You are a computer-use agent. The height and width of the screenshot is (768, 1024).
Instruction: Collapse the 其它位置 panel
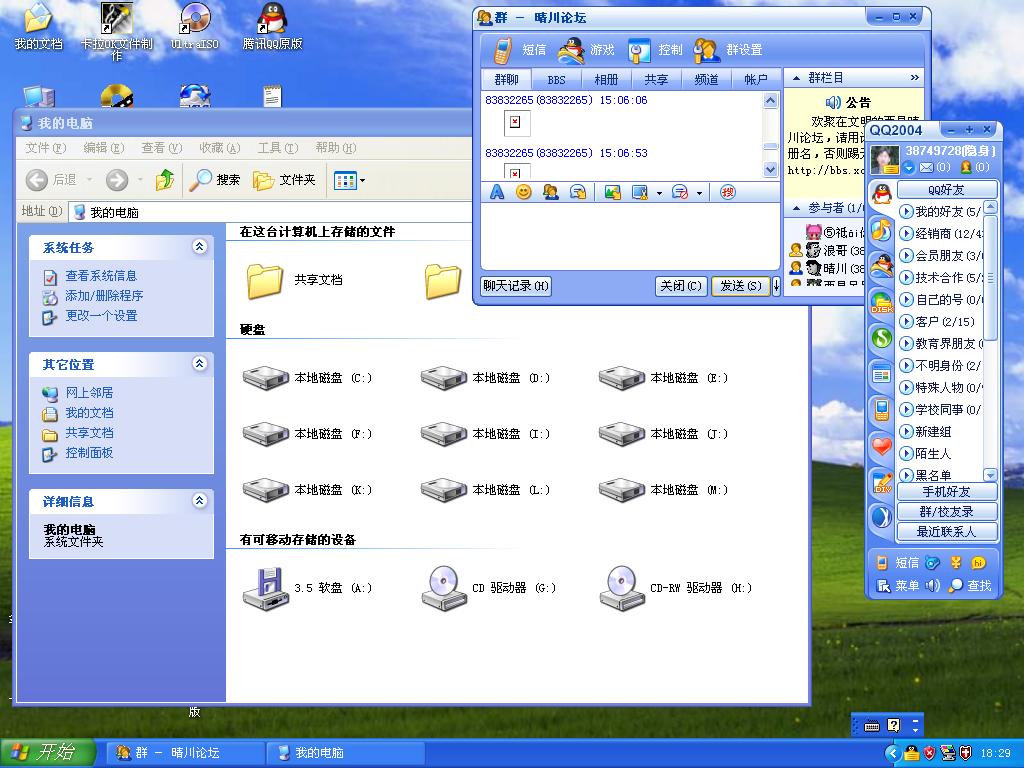pyautogui.click(x=200, y=364)
